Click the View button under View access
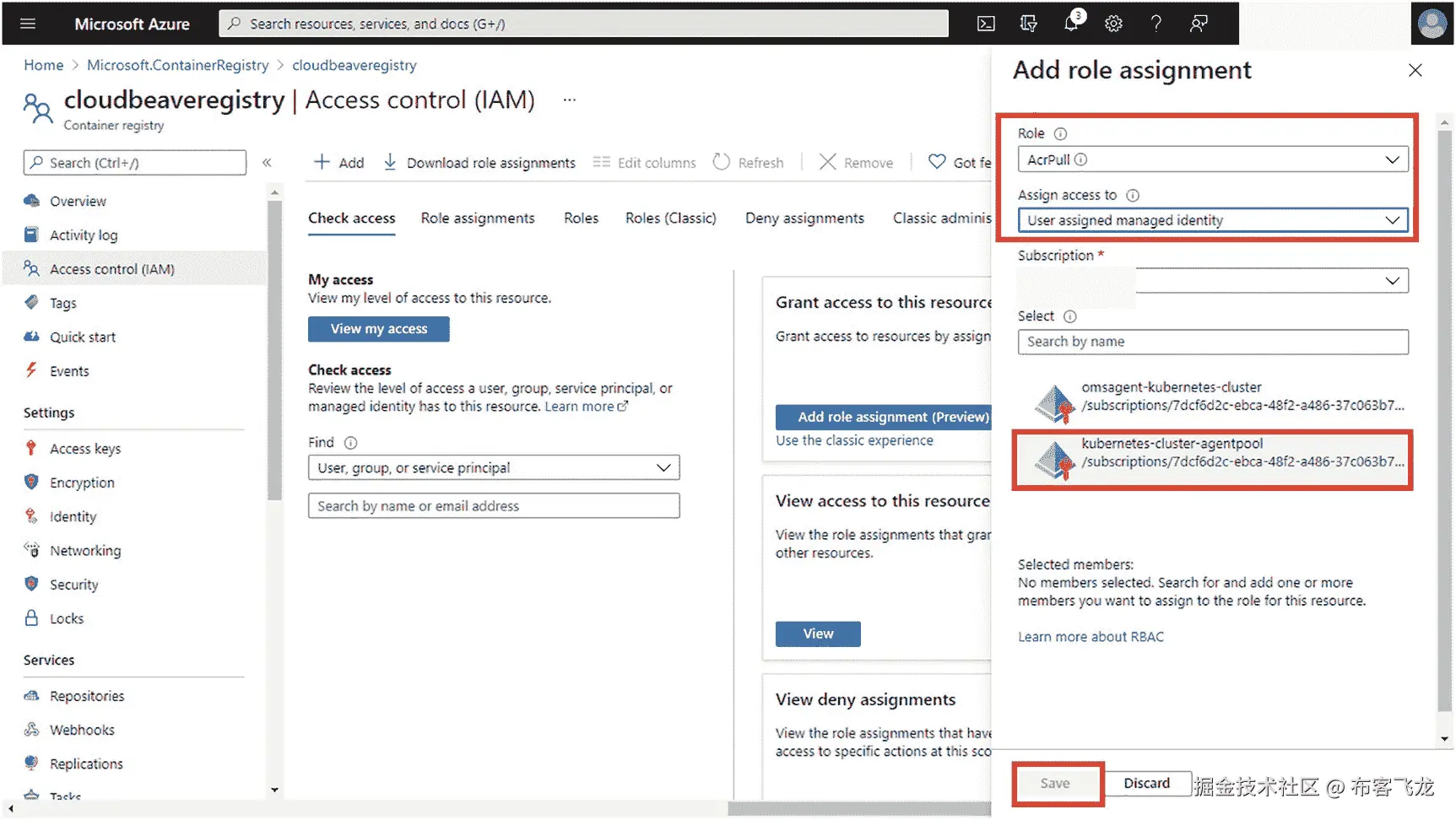 coord(818,634)
